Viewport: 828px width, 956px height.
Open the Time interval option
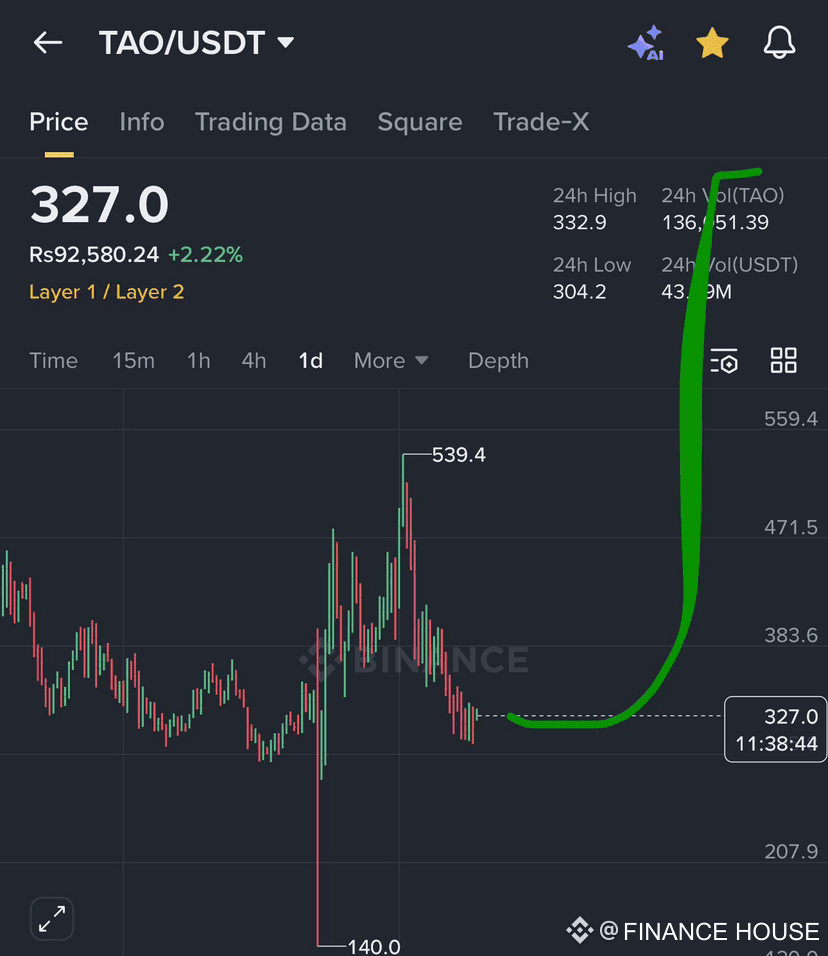(x=53, y=361)
